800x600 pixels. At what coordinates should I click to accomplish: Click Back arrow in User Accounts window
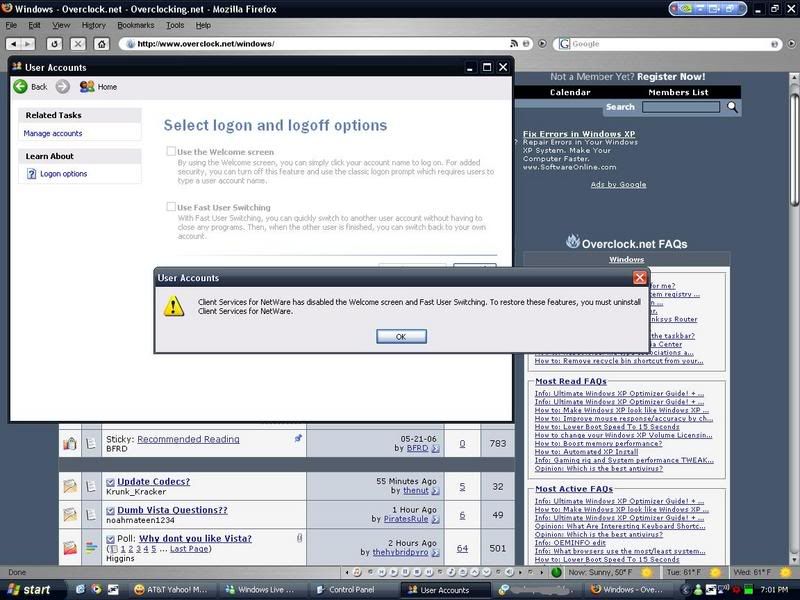(x=21, y=87)
